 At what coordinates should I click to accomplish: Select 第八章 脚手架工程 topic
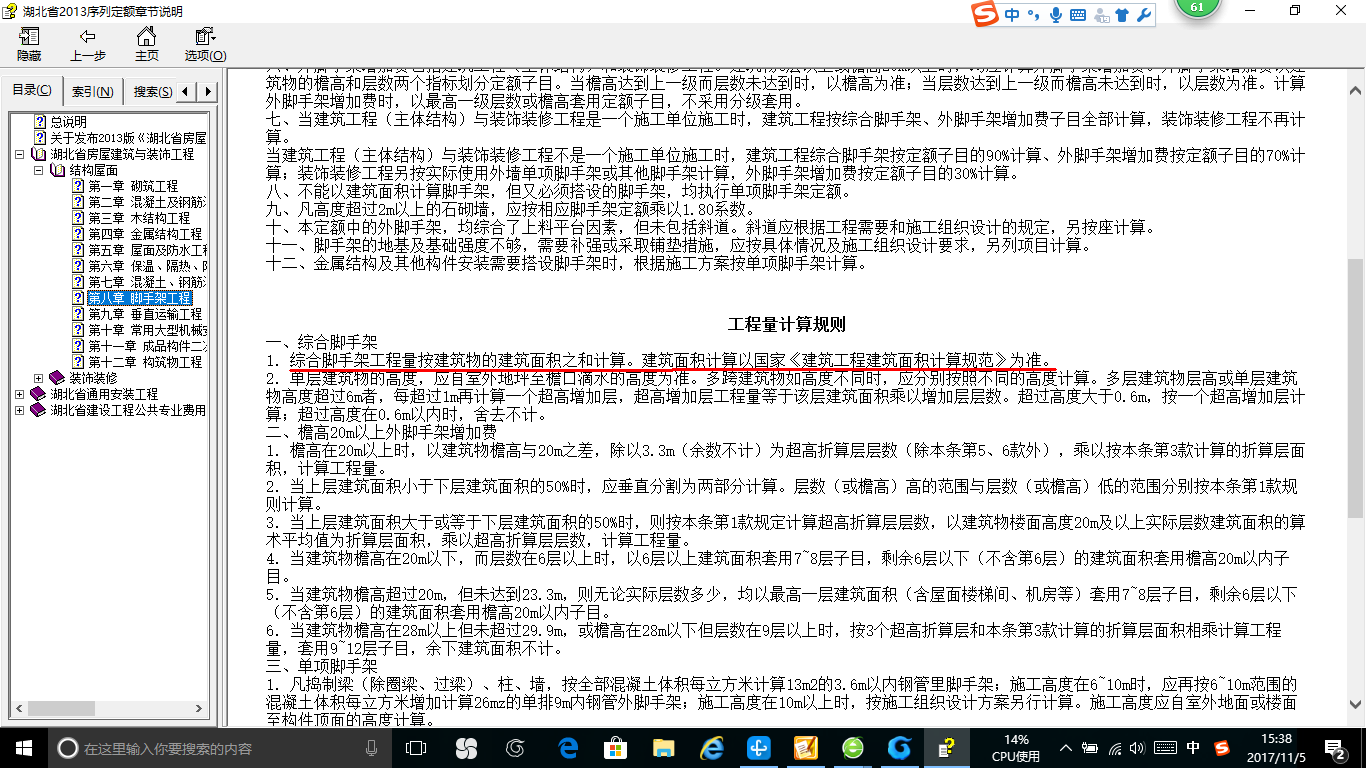[139, 298]
